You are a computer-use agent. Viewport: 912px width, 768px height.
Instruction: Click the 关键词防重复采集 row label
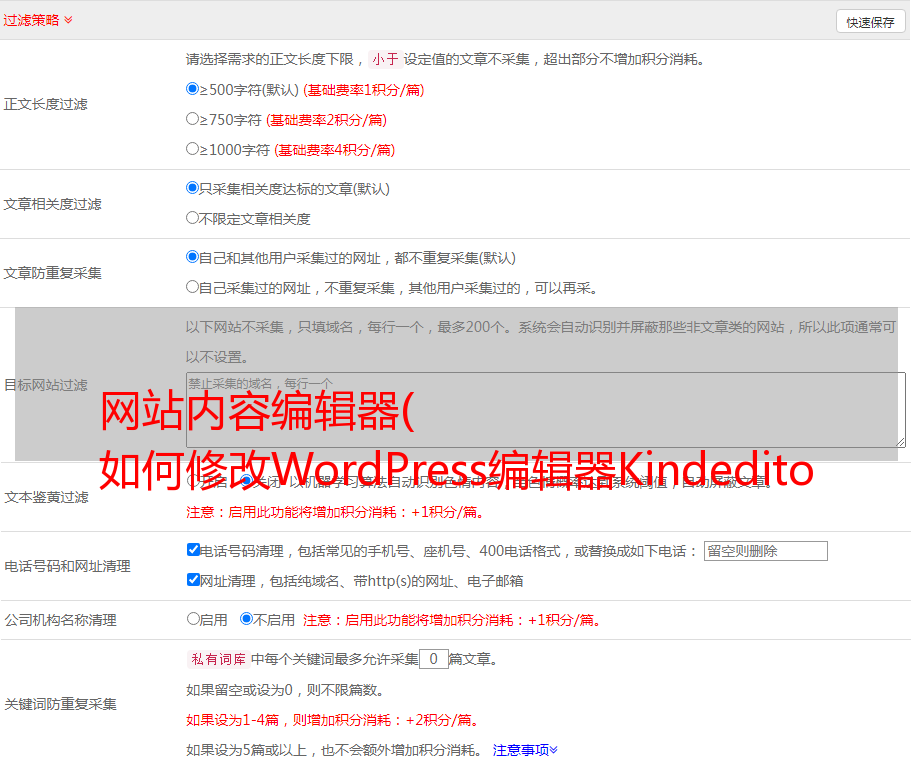(x=60, y=704)
